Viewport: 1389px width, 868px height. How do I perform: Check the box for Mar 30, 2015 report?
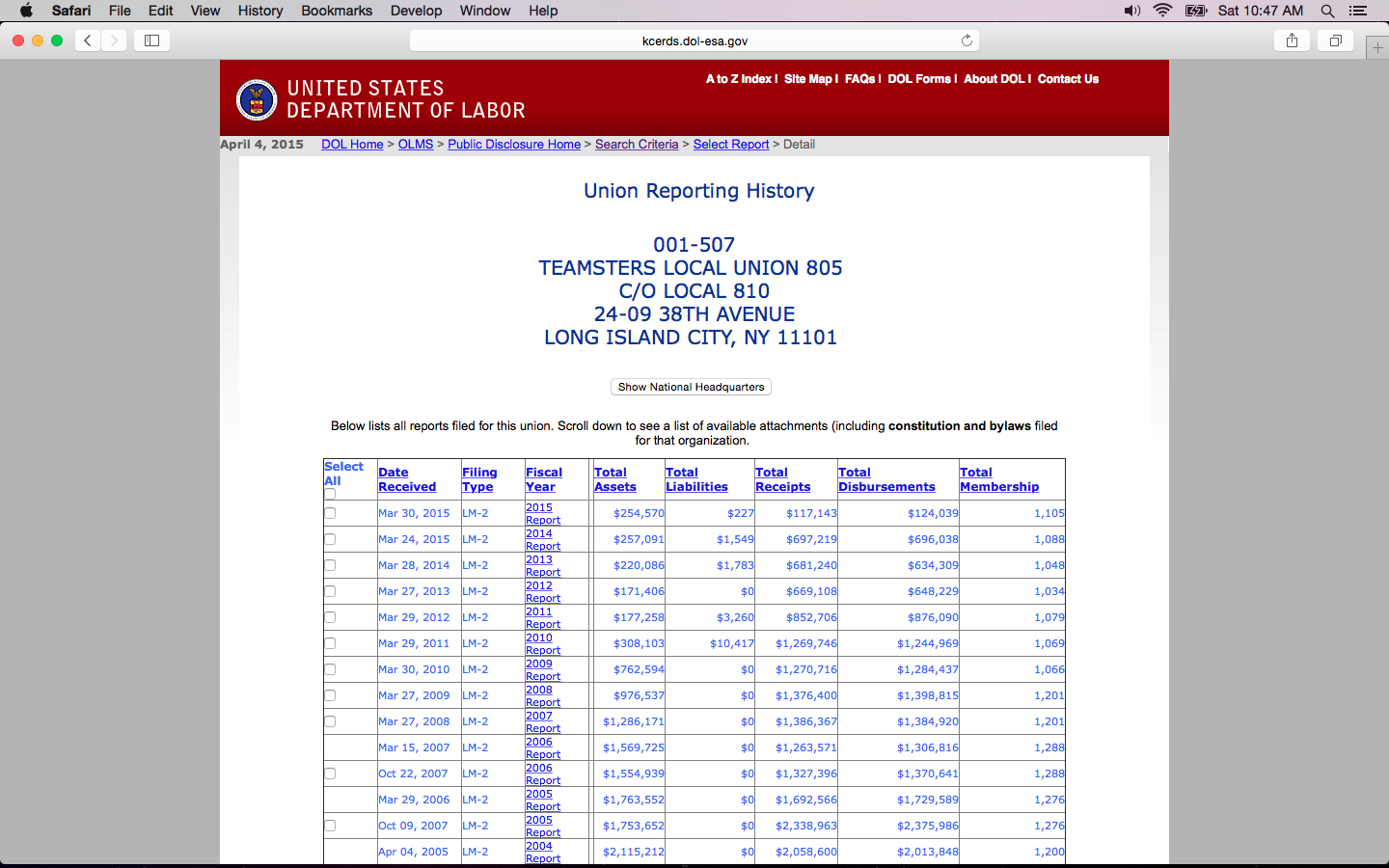tap(330, 513)
